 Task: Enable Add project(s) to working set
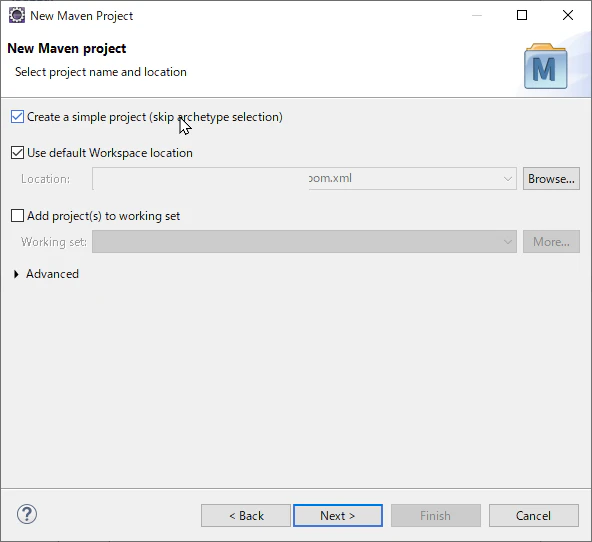(x=17, y=216)
